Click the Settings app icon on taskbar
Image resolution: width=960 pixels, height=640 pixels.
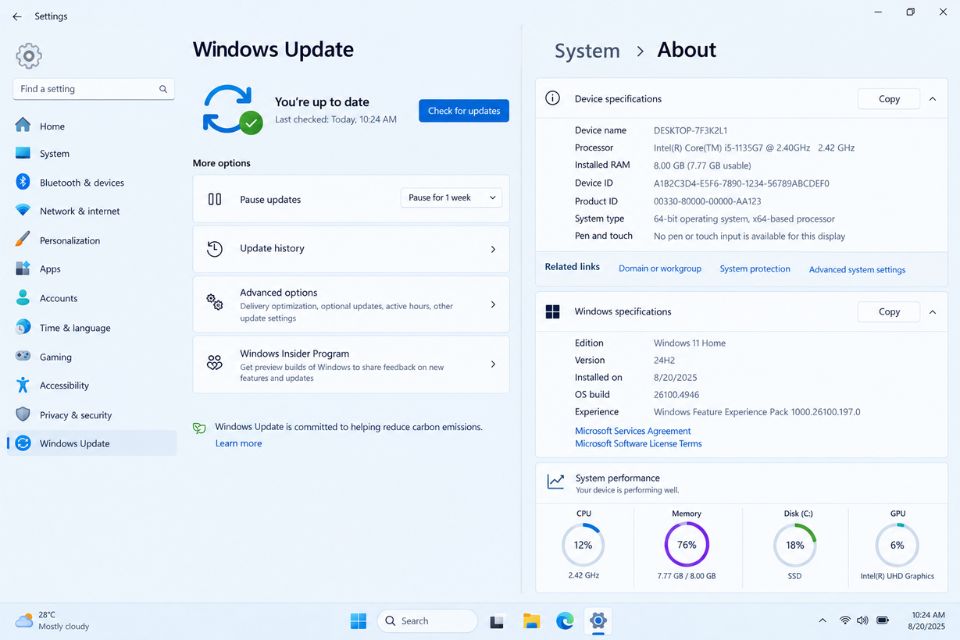tap(598, 621)
